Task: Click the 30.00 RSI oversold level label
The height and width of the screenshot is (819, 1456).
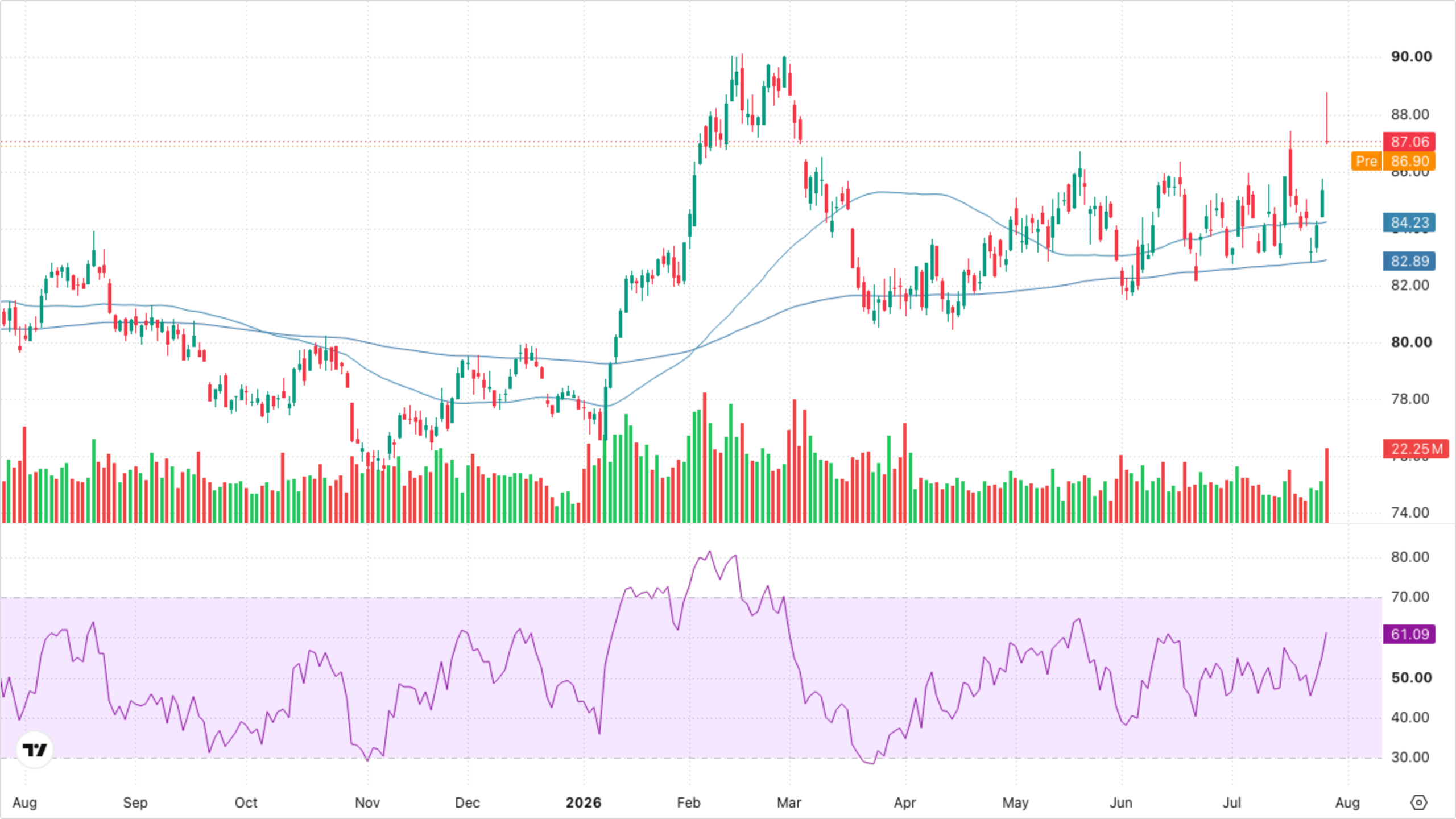Action: 1410,757
